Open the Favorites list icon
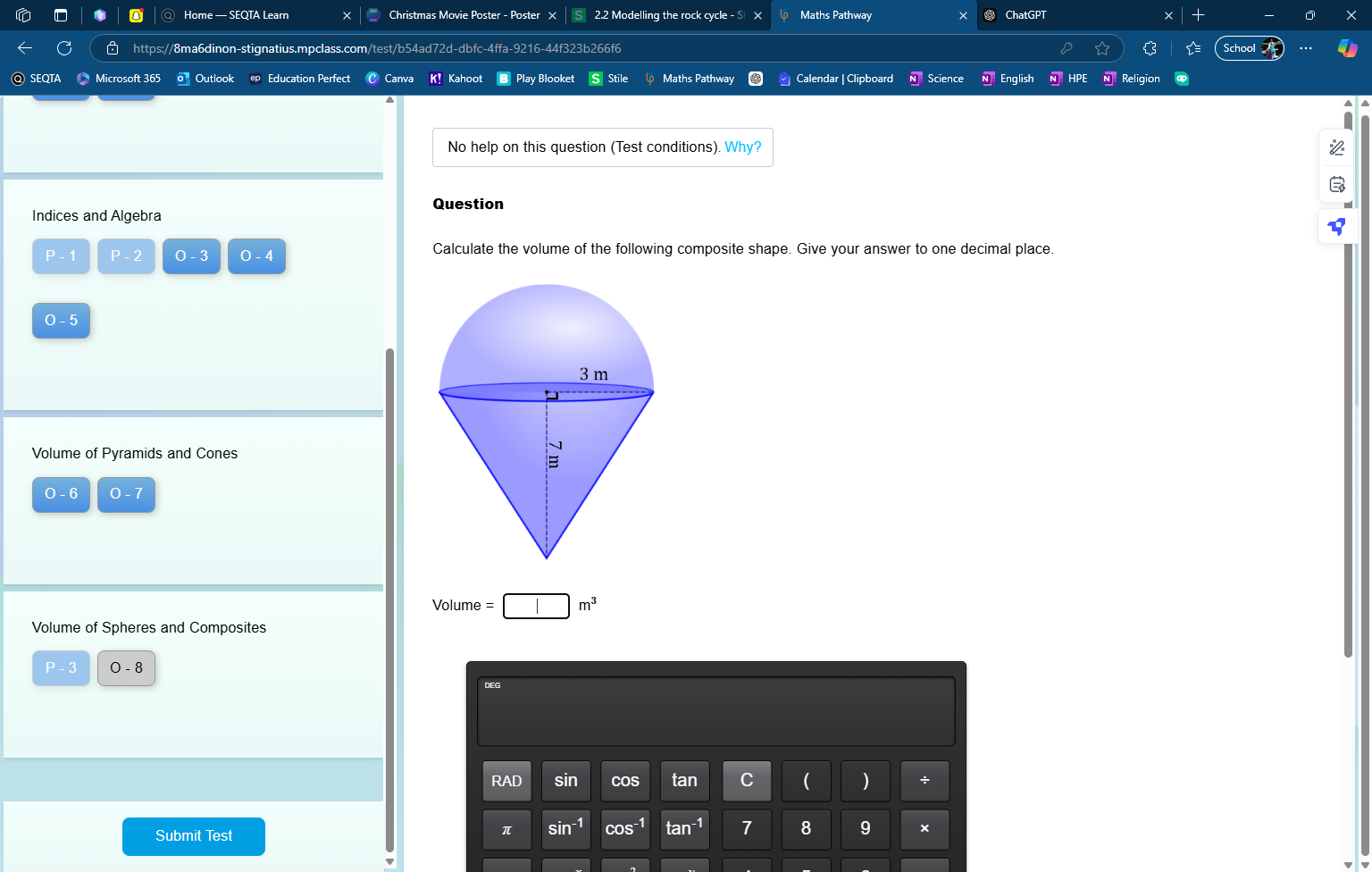Image resolution: width=1372 pixels, height=872 pixels. (x=1193, y=48)
